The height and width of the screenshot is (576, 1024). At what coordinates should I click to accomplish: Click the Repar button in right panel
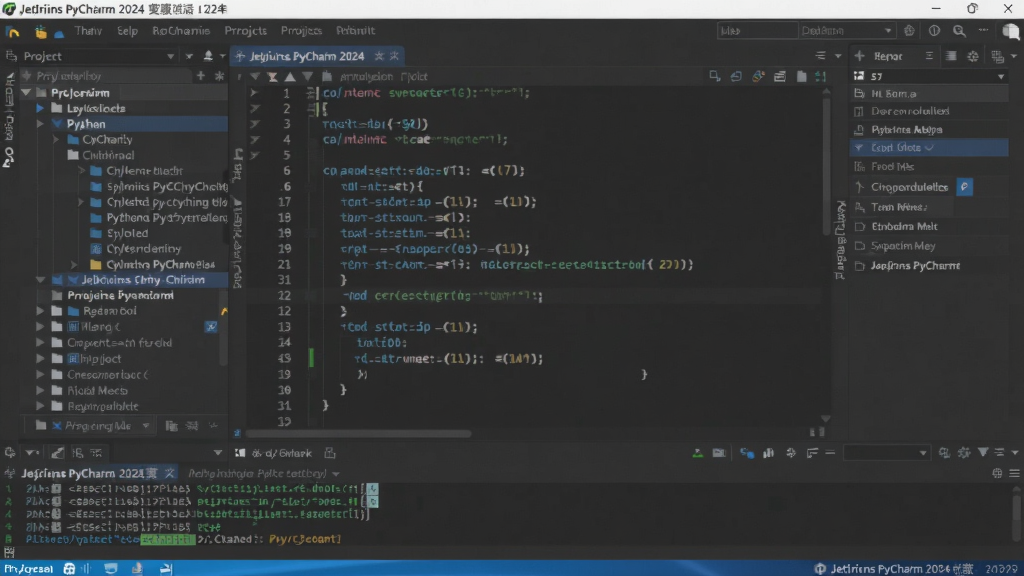coord(888,56)
